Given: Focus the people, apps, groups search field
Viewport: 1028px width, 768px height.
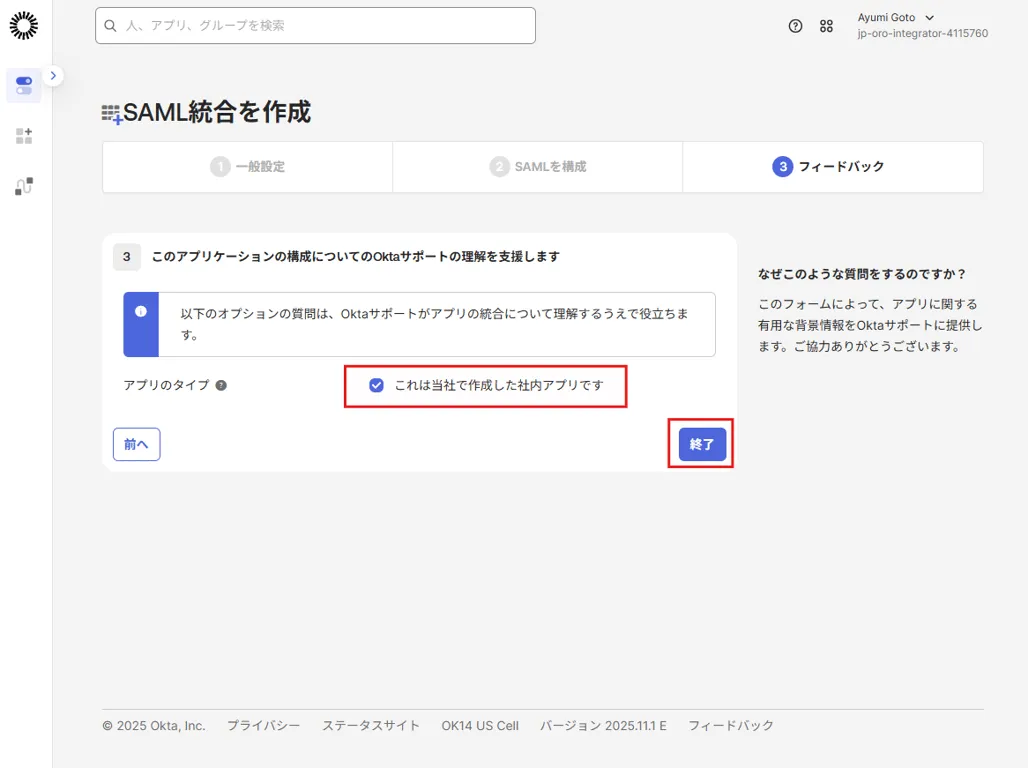Looking at the screenshot, I should 315,26.
